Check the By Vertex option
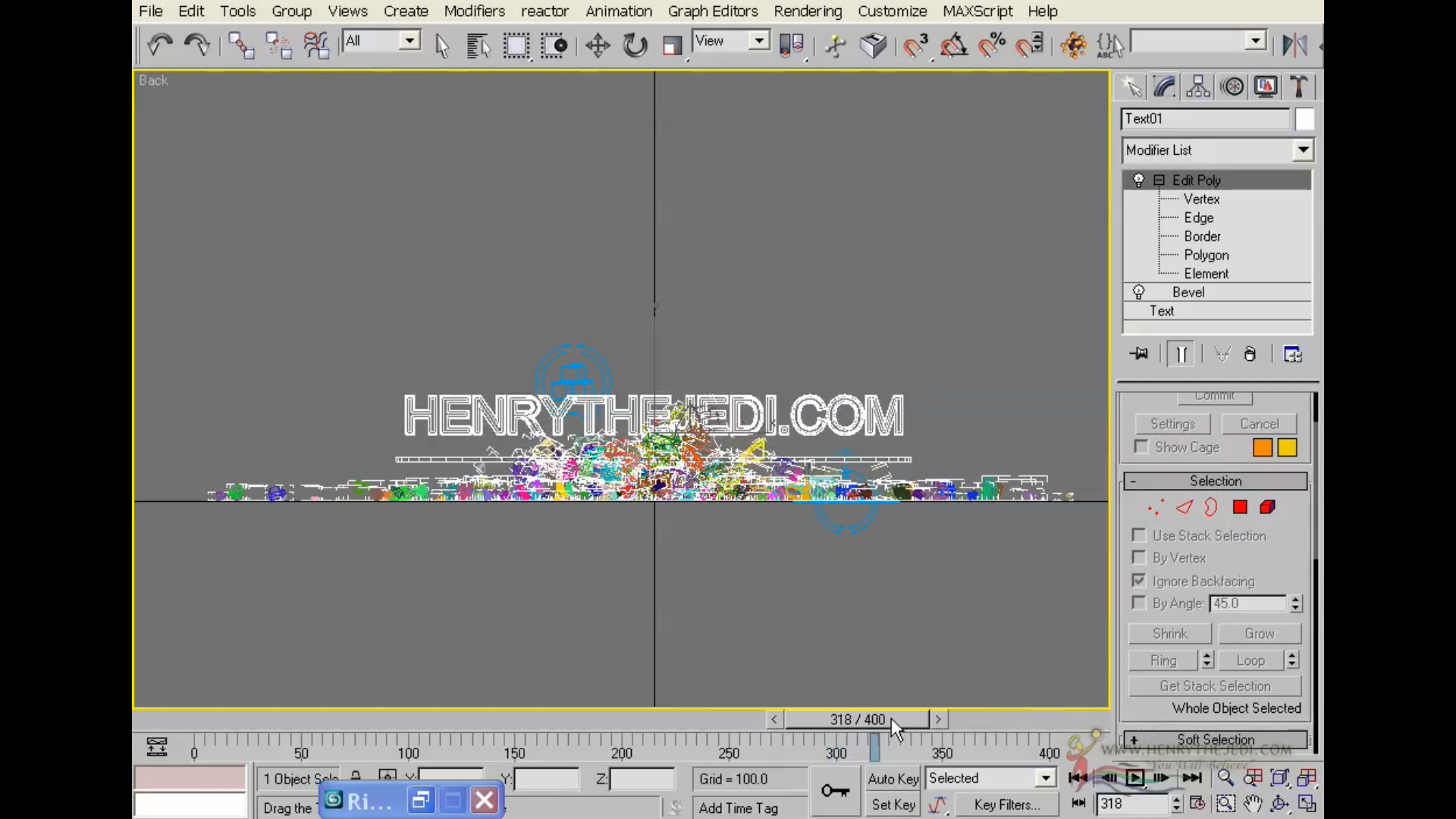Viewport: 1456px width, 819px height. (x=1138, y=557)
